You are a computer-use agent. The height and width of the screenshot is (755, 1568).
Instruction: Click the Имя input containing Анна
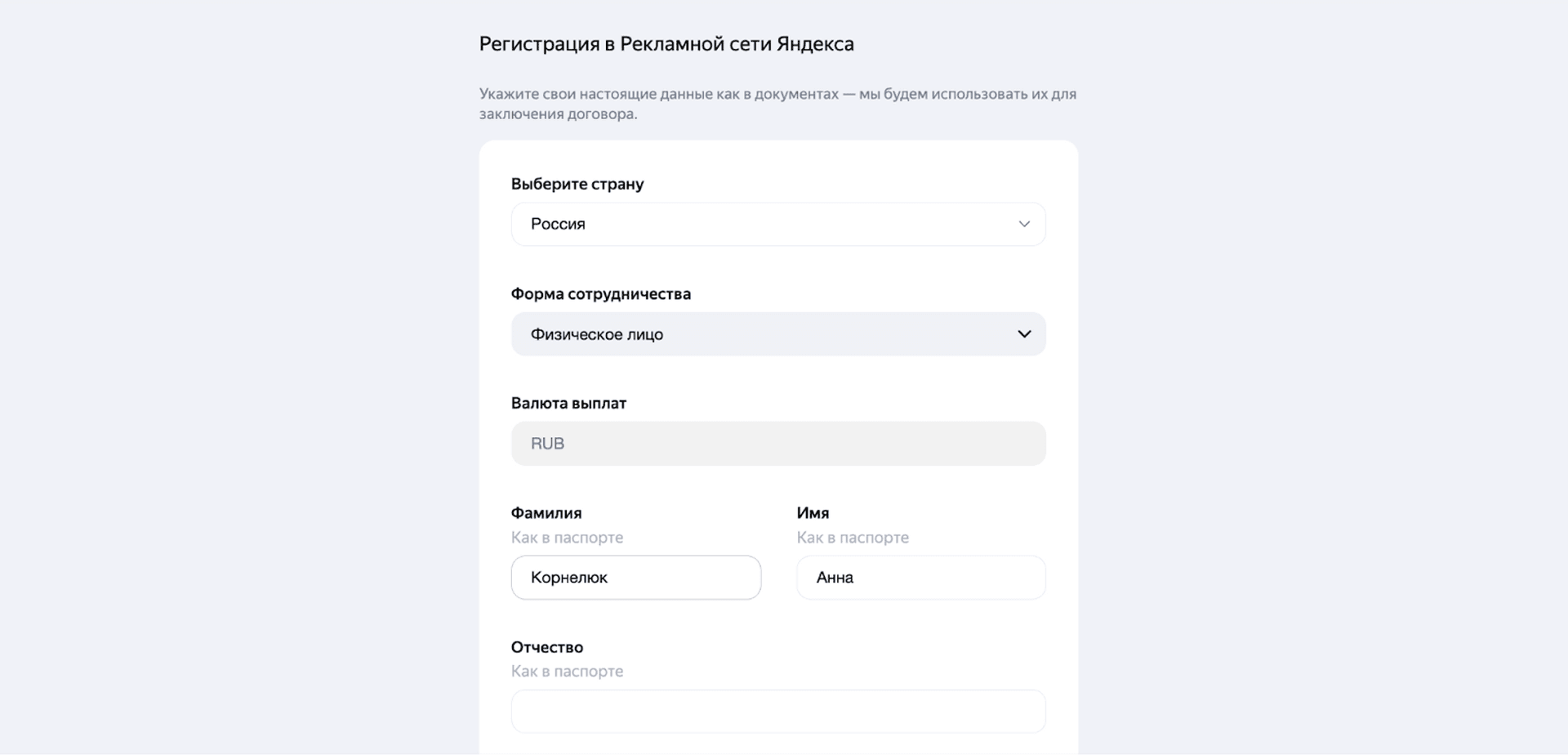pos(920,578)
